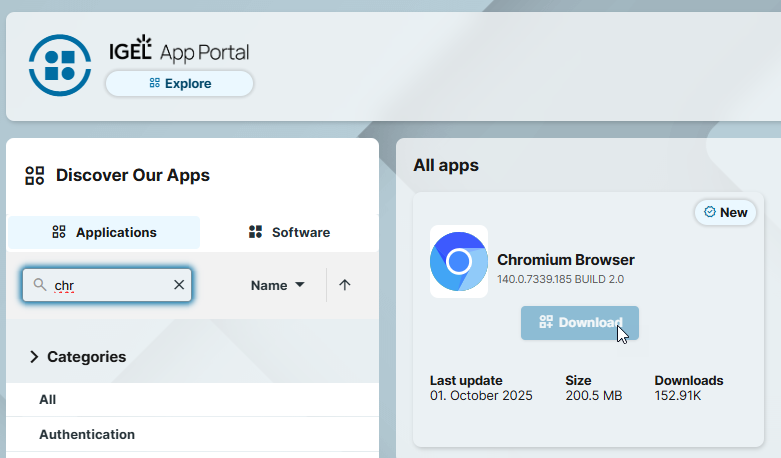The width and height of the screenshot is (781, 458).
Task: Click the Discover Our Apps grid icon
Action: click(35, 176)
